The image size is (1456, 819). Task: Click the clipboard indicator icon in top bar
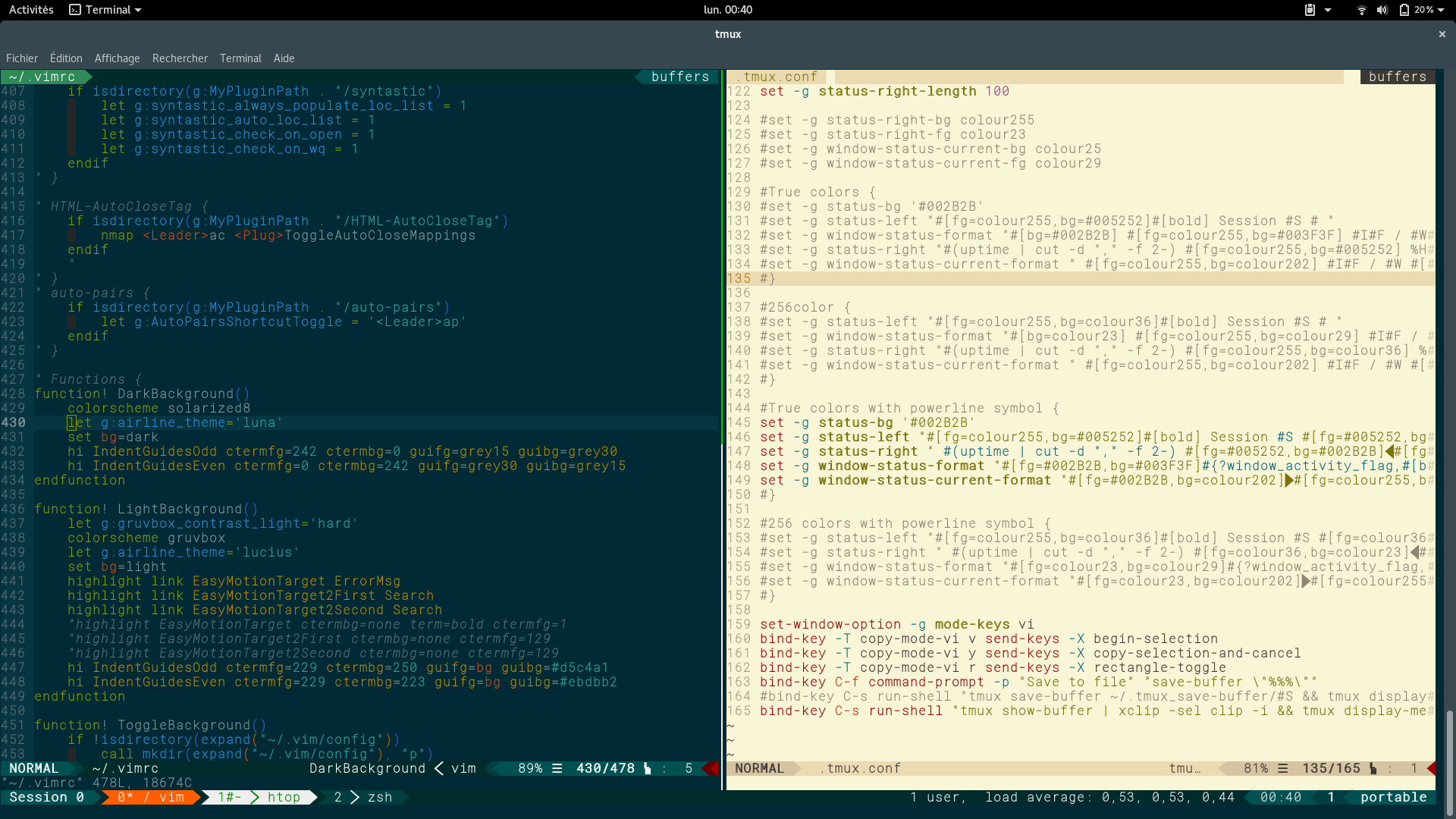[x=1310, y=10]
